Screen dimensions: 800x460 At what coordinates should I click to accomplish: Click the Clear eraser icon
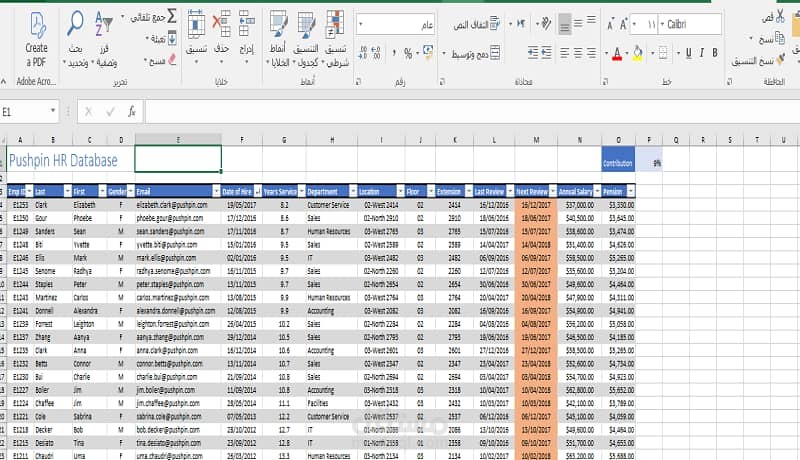coord(172,60)
